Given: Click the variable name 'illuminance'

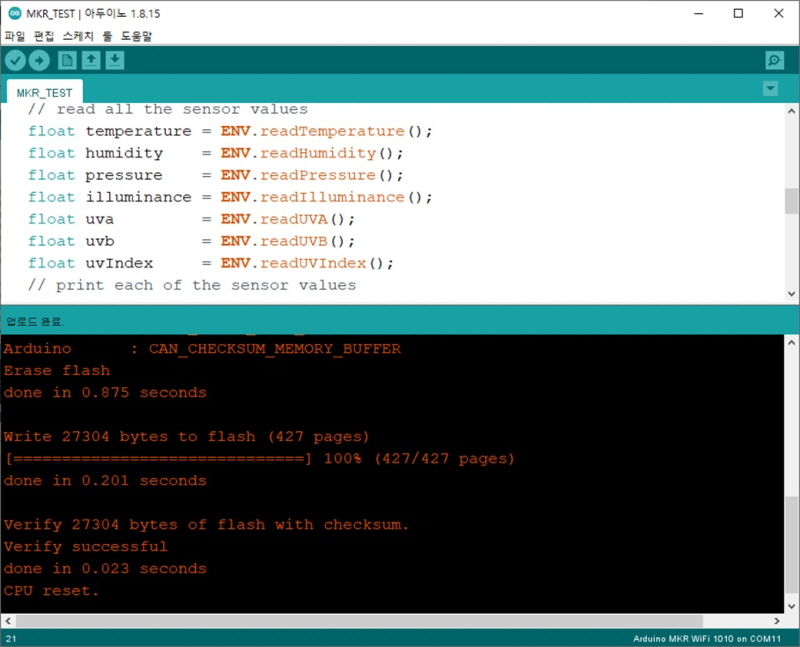Looking at the screenshot, I should pos(138,197).
